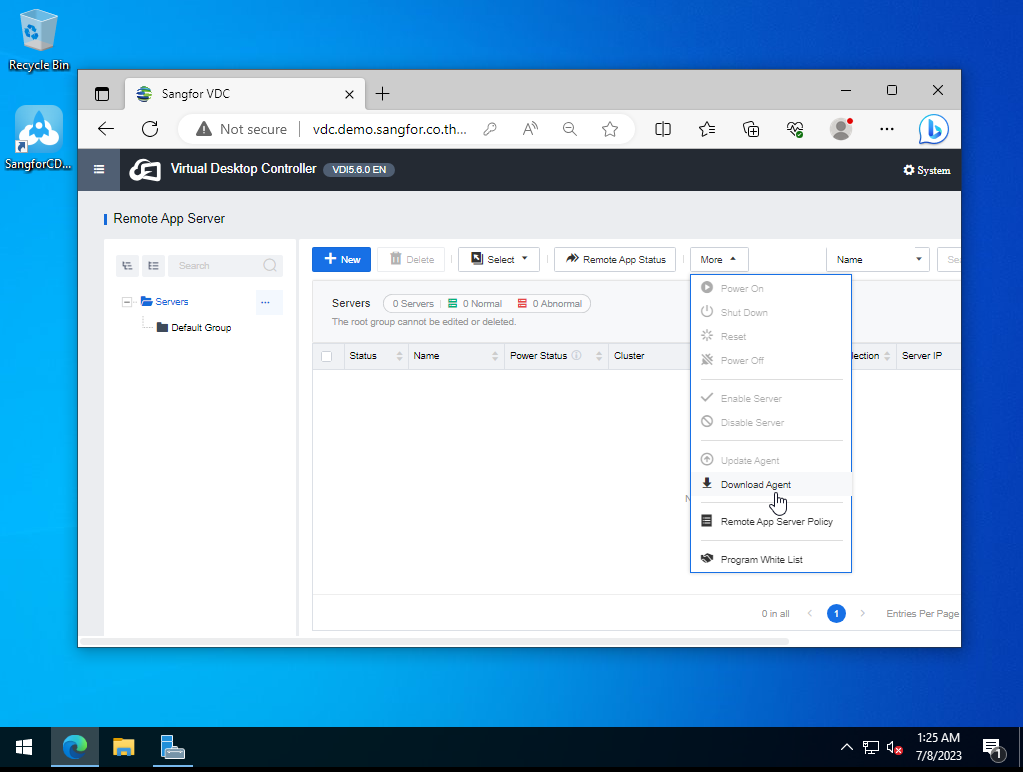Open Program White List menu item
Viewport: 1023px width, 772px height.
[771, 559]
